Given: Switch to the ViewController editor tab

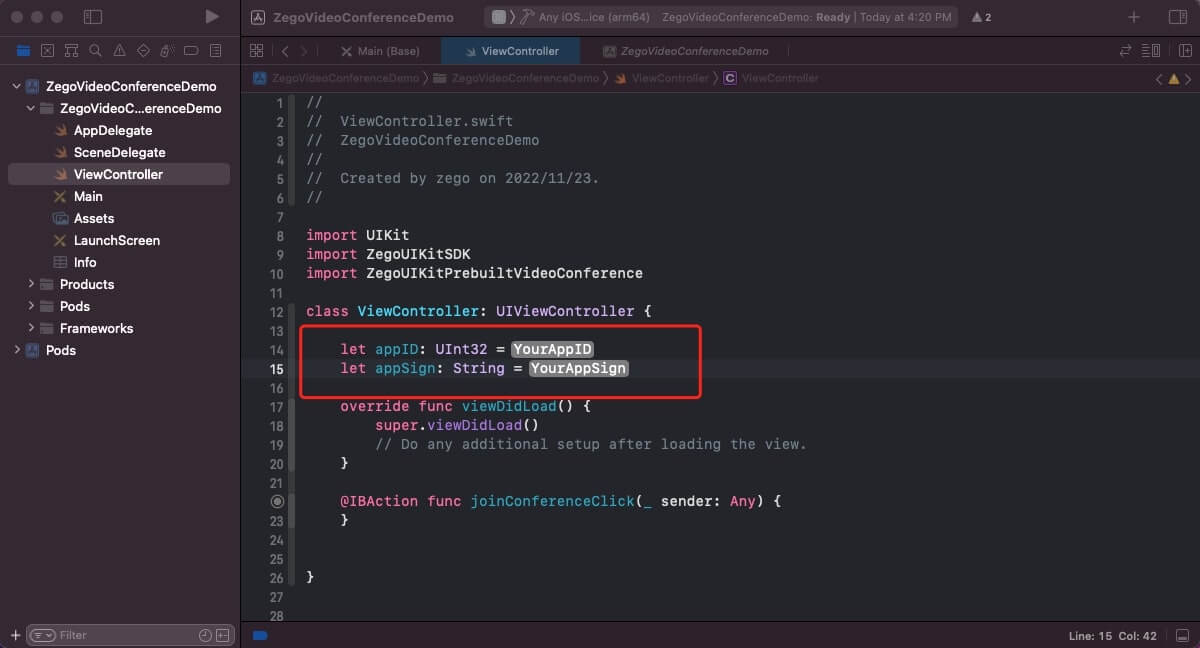Looking at the screenshot, I should [511, 51].
